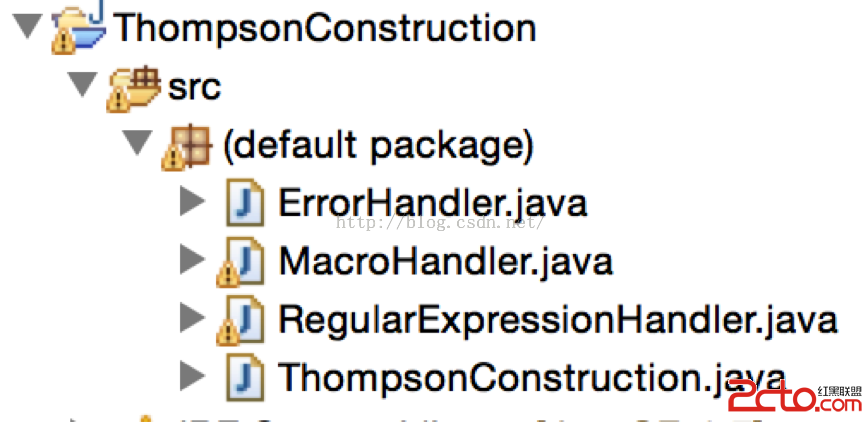Click the RegularExpressionHandler.java file icon
Image resolution: width=865 pixels, height=422 pixels.
(241, 319)
